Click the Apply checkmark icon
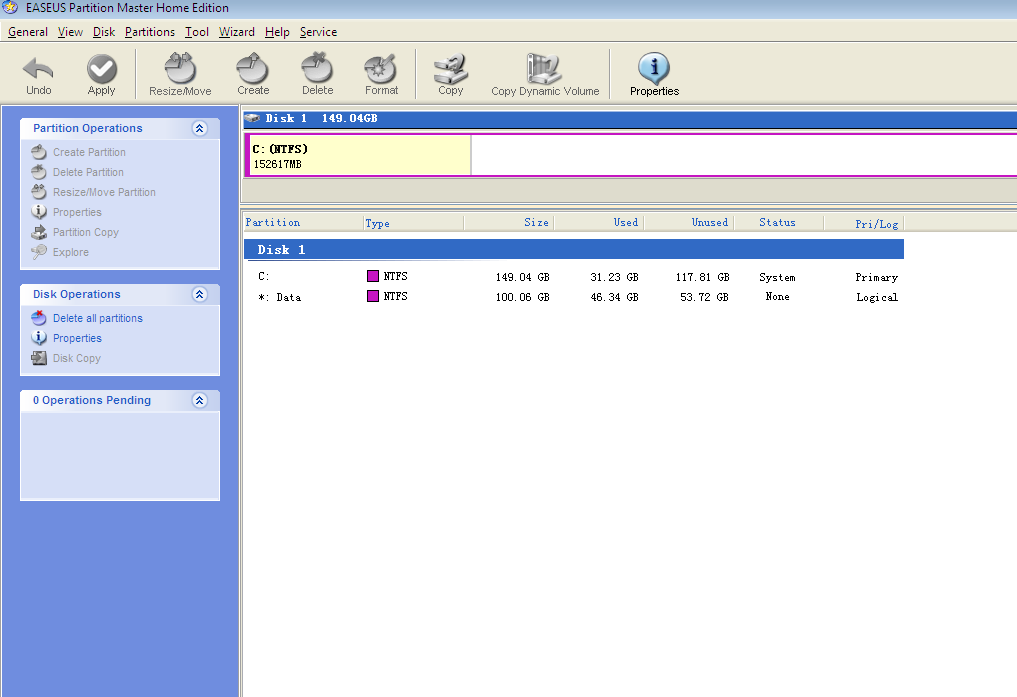The image size is (1017, 697). pyautogui.click(x=101, y=70)
